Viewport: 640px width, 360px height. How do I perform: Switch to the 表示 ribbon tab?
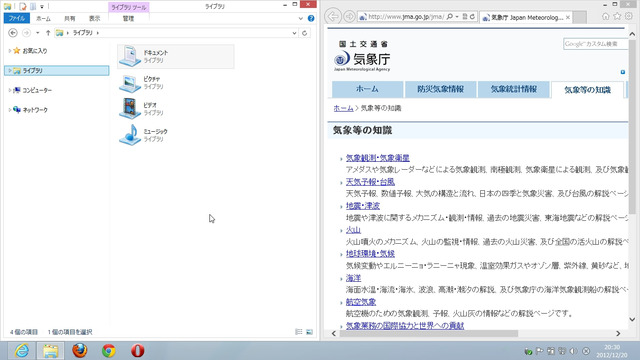pos(95,18)
